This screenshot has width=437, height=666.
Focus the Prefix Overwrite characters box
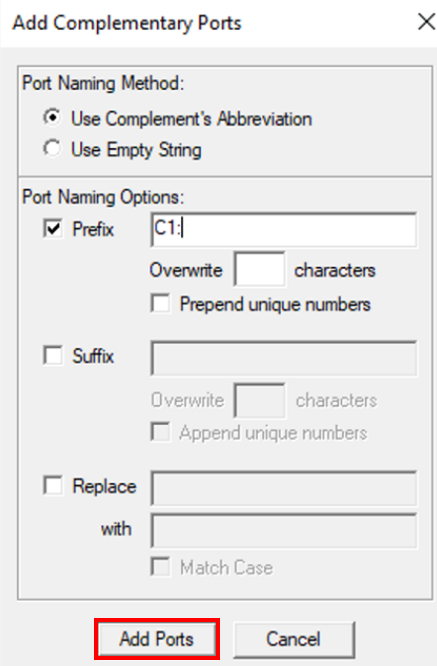point(259,269)
